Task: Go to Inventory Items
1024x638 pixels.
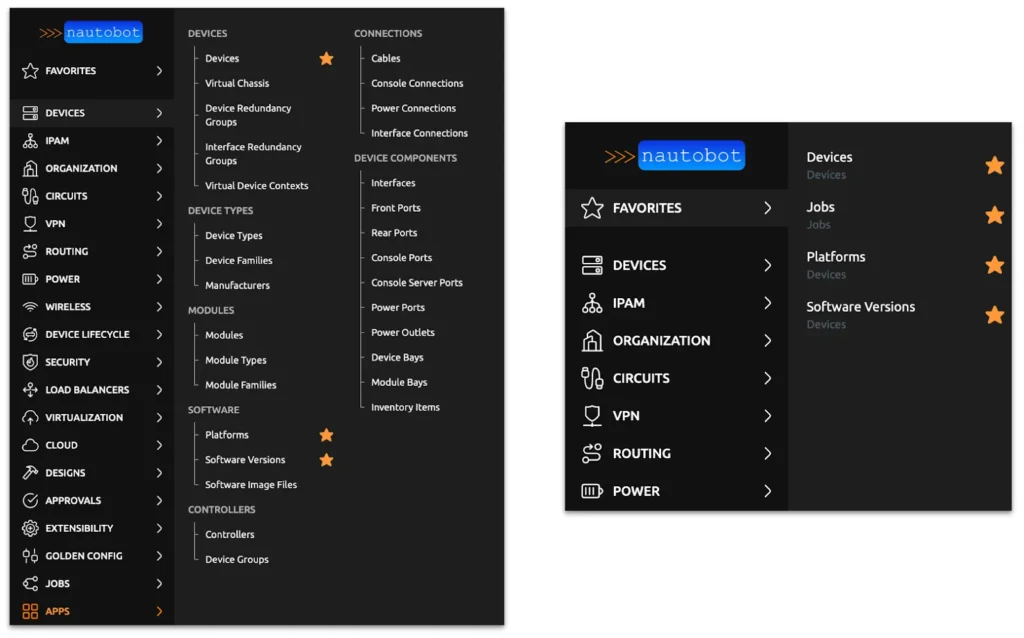Action: [x=405, y=408]
